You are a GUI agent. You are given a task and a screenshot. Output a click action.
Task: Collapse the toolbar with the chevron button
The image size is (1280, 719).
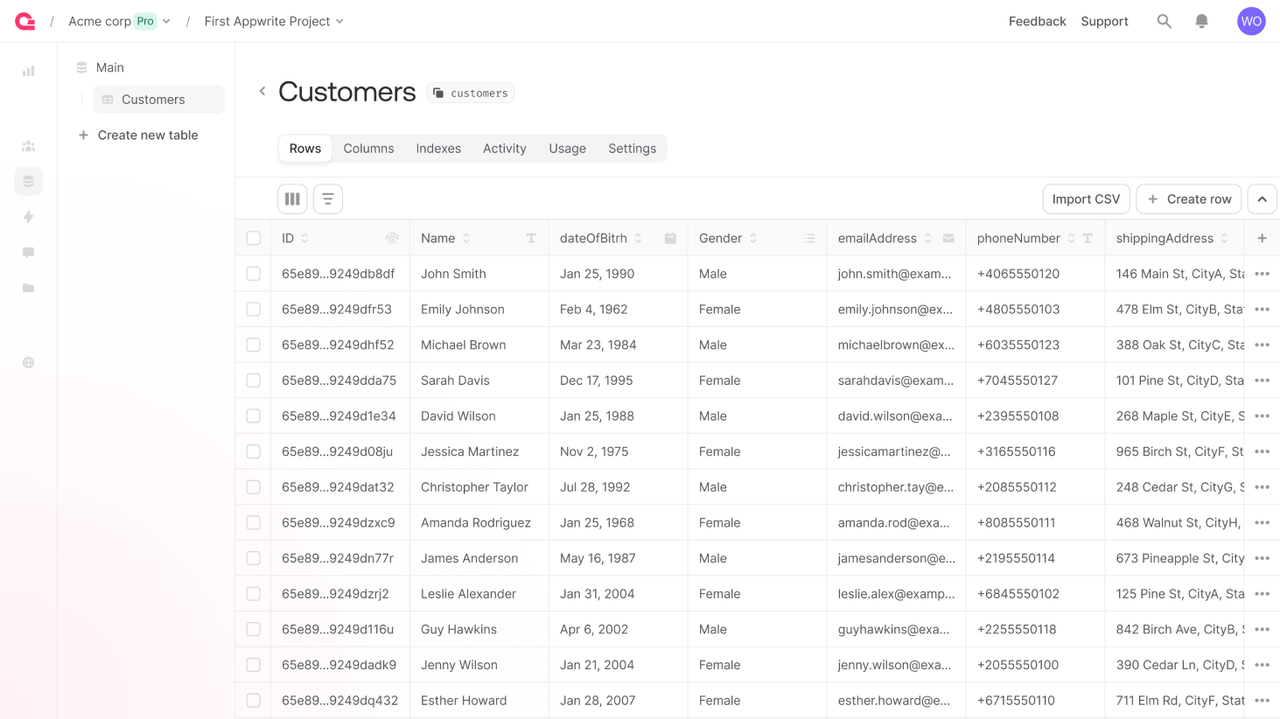[1261, 199]
